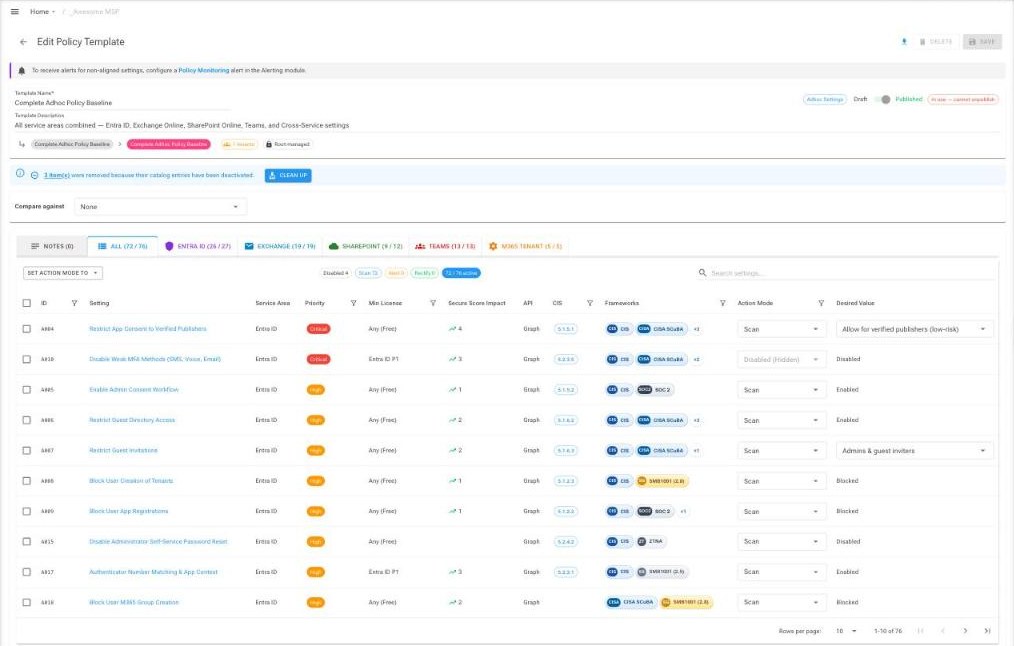The width and height of the screenshot is (1014, 646).
Task: Open the Min License column filter icon
Action: coord(433,303)
